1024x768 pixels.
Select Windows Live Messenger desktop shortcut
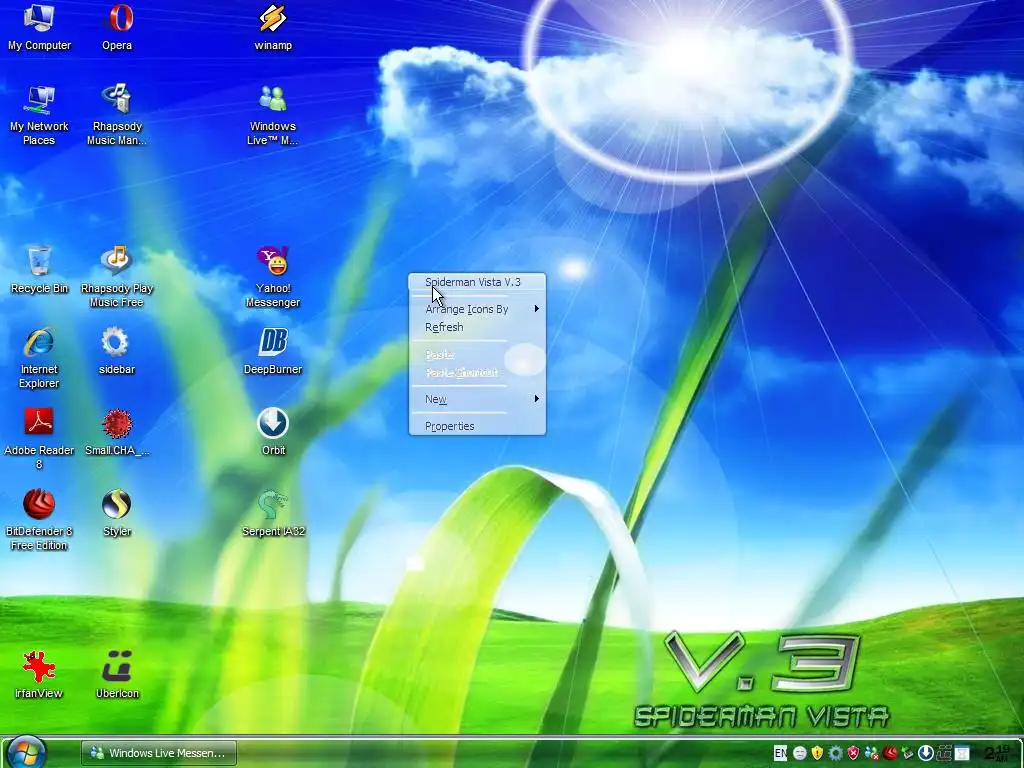[273, 116]
